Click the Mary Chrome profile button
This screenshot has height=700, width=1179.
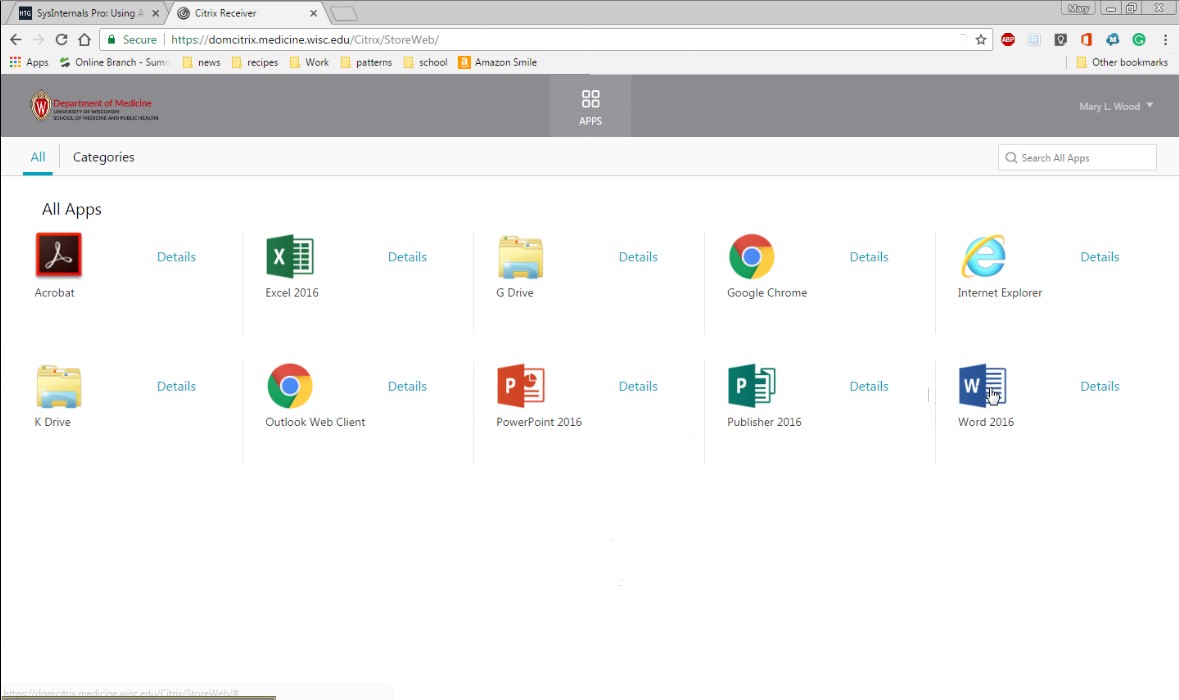click(1078, 8)
